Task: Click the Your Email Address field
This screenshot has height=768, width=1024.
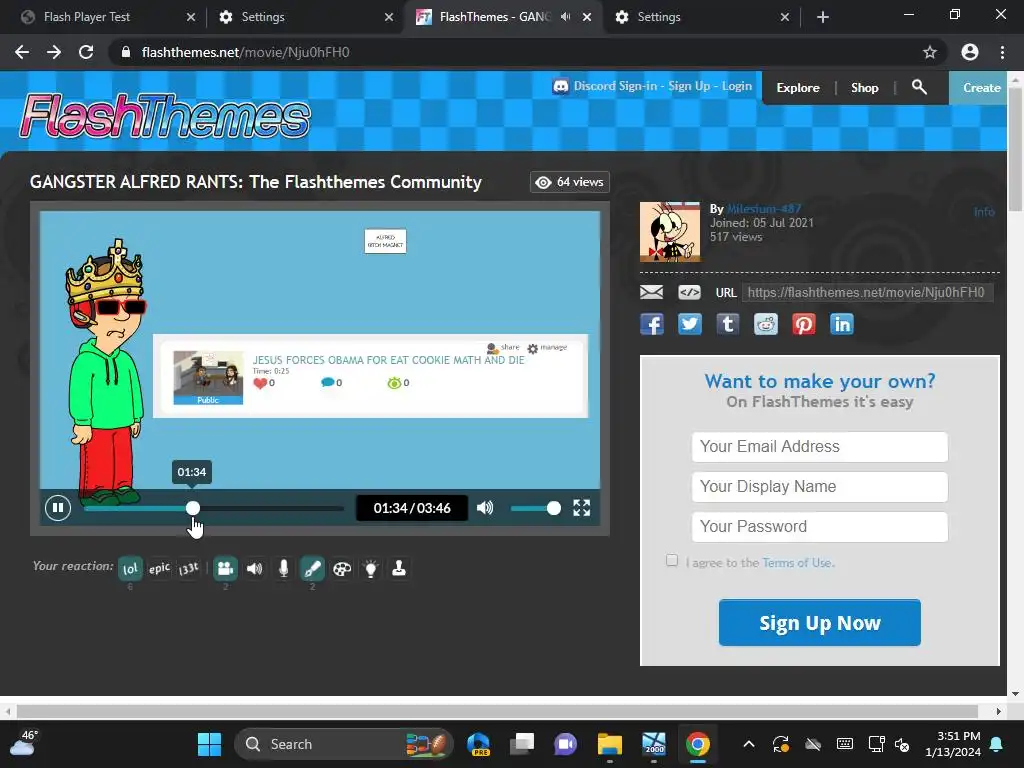Action: tap(820, 447)
